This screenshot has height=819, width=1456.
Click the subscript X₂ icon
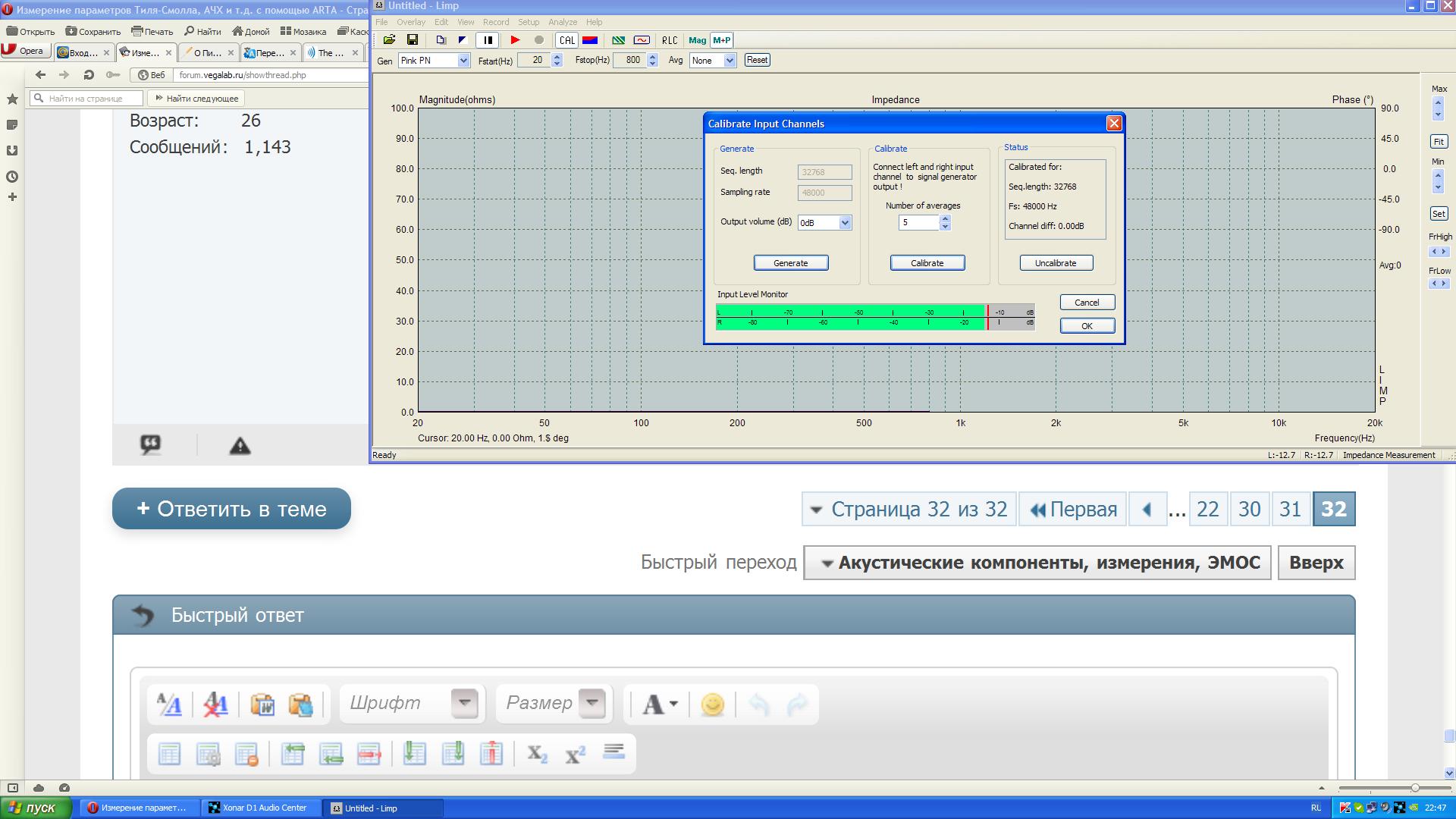coord(537,754)
